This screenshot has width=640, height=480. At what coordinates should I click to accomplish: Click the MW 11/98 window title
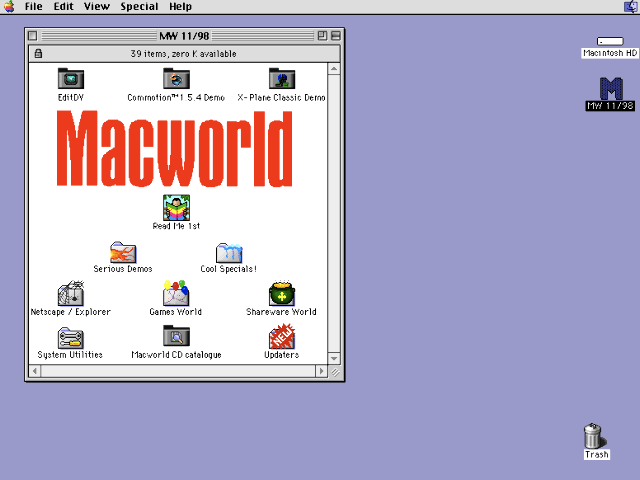point(184,36)
